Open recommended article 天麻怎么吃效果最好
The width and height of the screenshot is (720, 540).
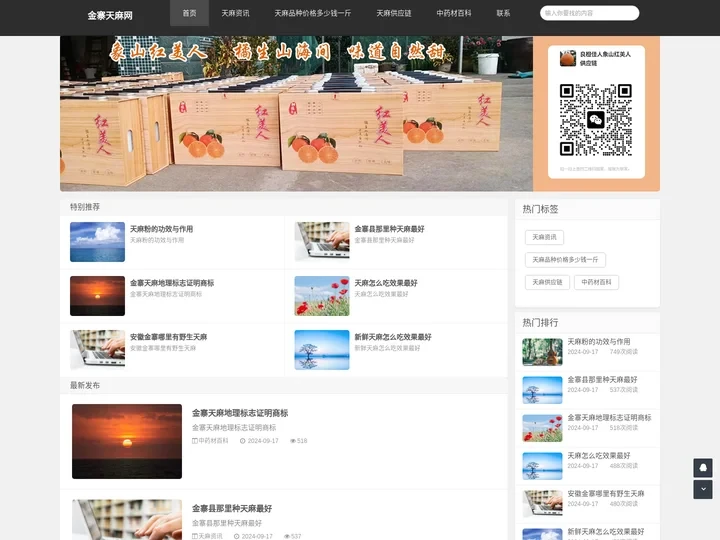tap(386, 283)
